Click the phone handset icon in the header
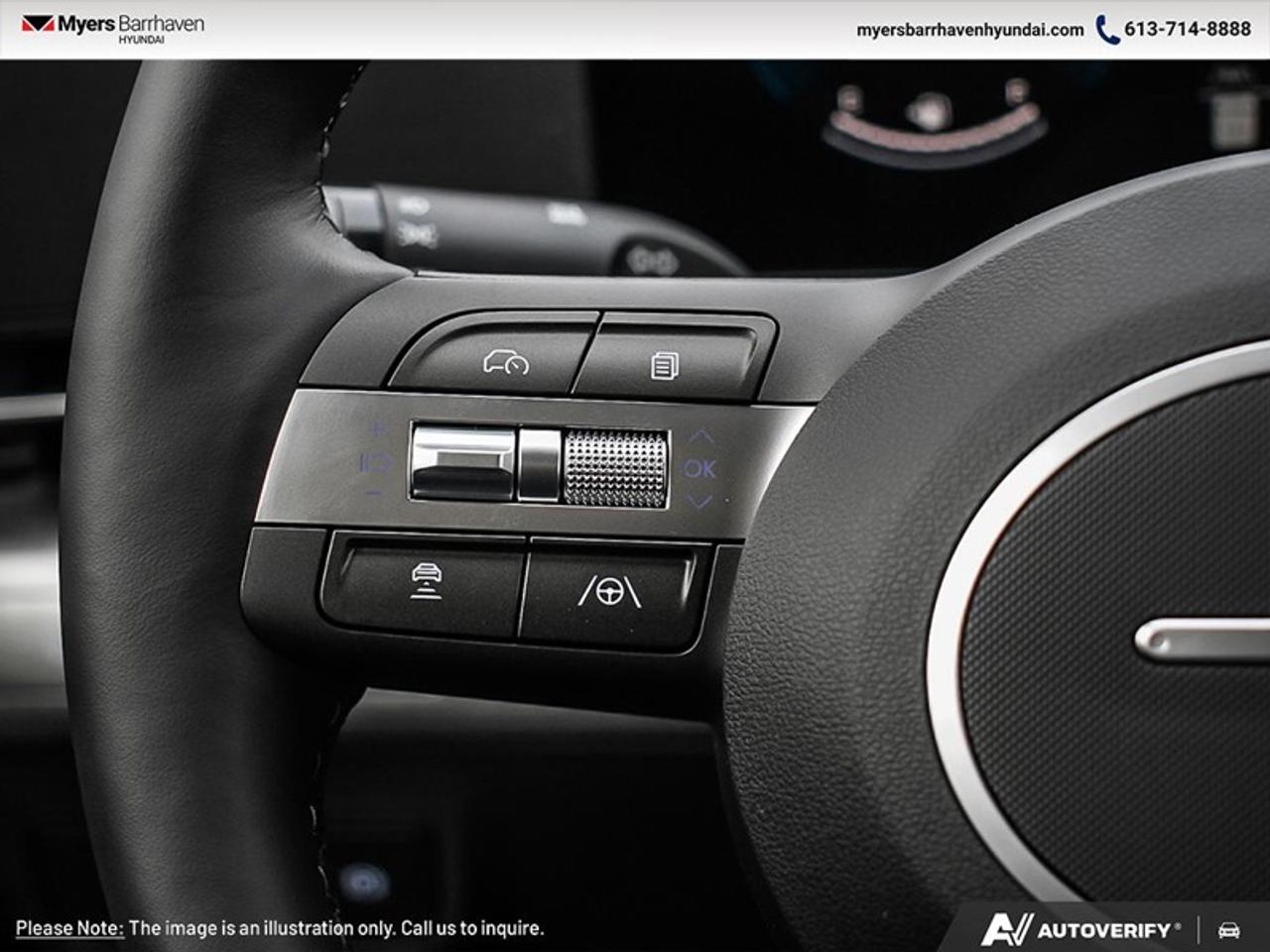1270x952 pixels. 1104,30
